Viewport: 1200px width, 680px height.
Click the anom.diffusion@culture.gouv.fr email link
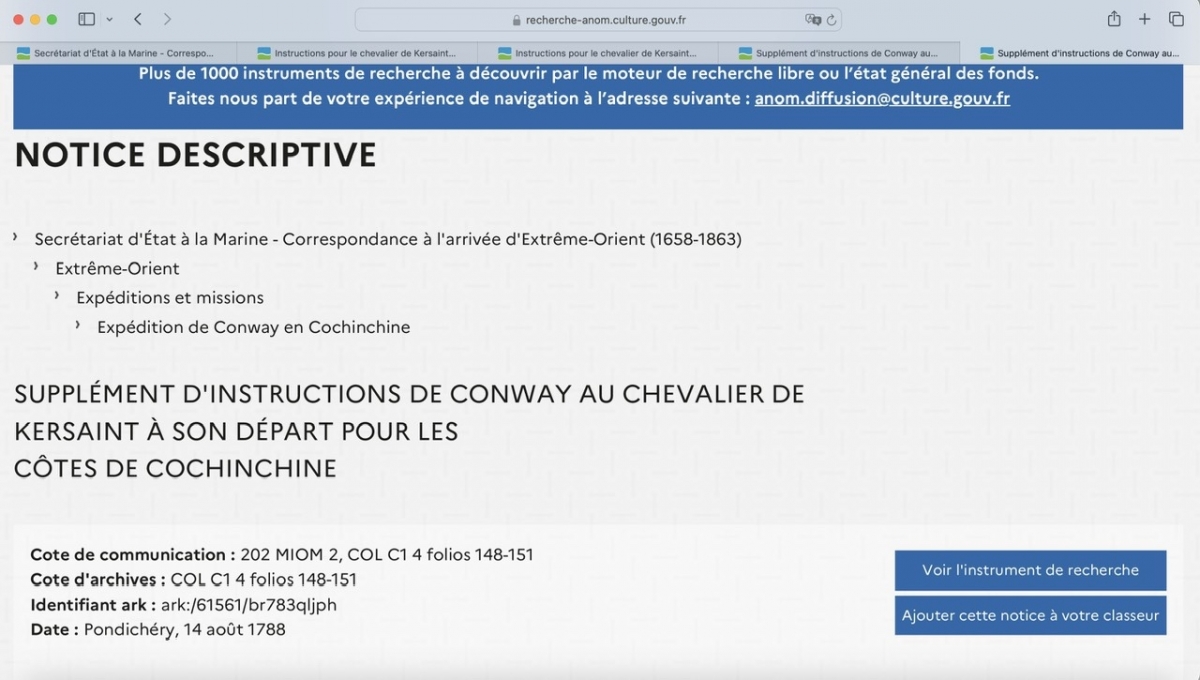(882, 98)
